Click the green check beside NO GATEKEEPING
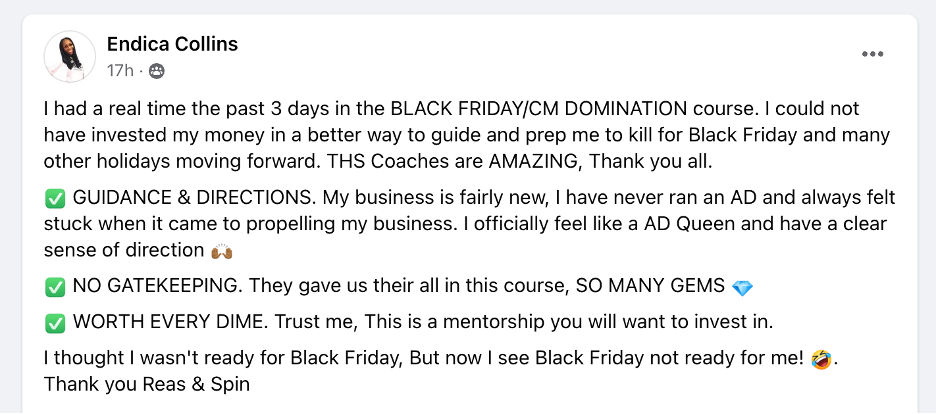This screenshot has height=414, width=936. [55, 288]
